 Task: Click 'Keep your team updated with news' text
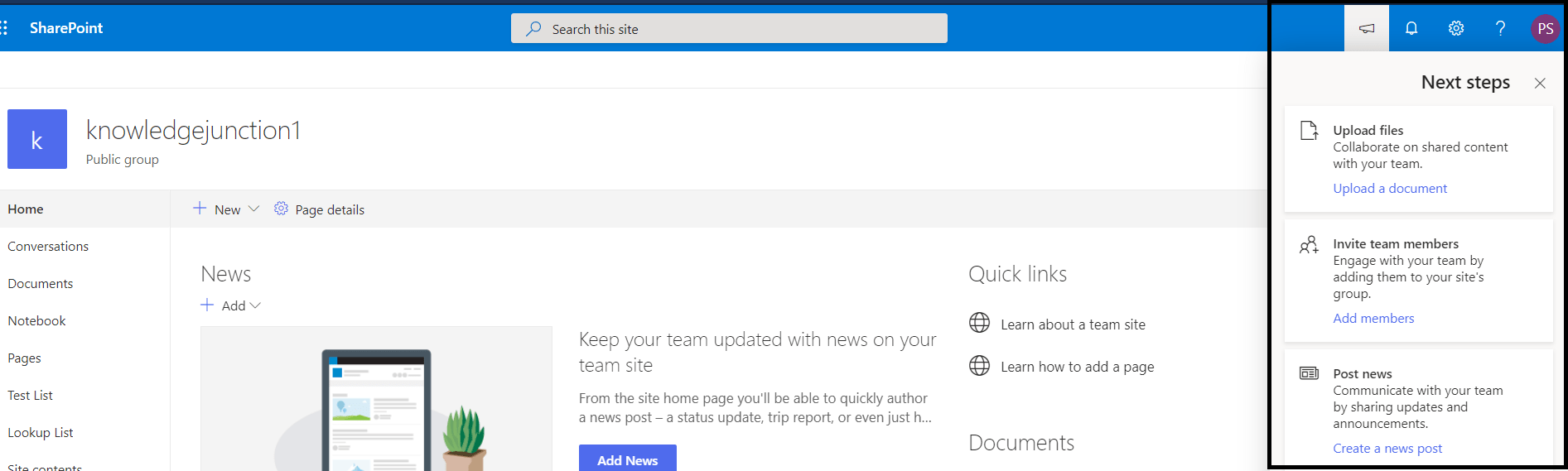(758, 352)
